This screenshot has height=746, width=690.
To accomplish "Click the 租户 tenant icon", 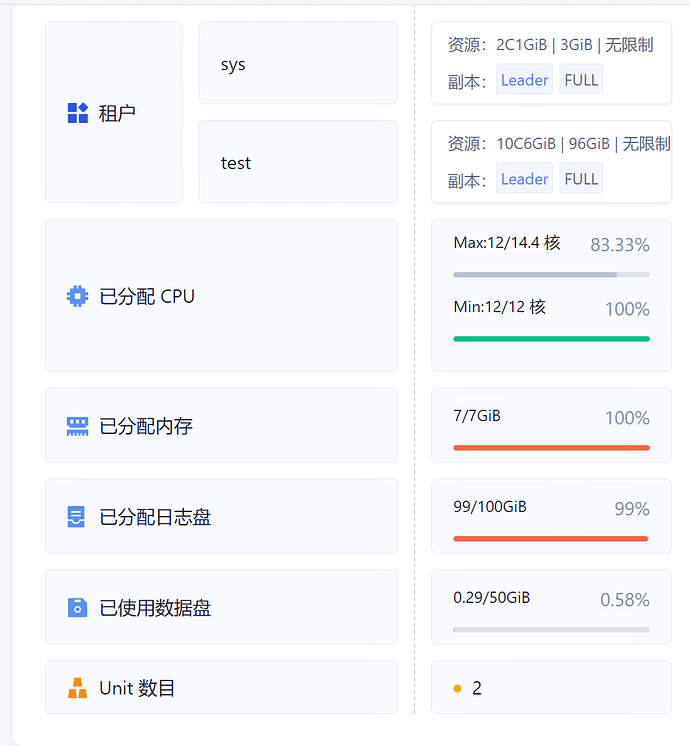I will click(x=78, y=113).
